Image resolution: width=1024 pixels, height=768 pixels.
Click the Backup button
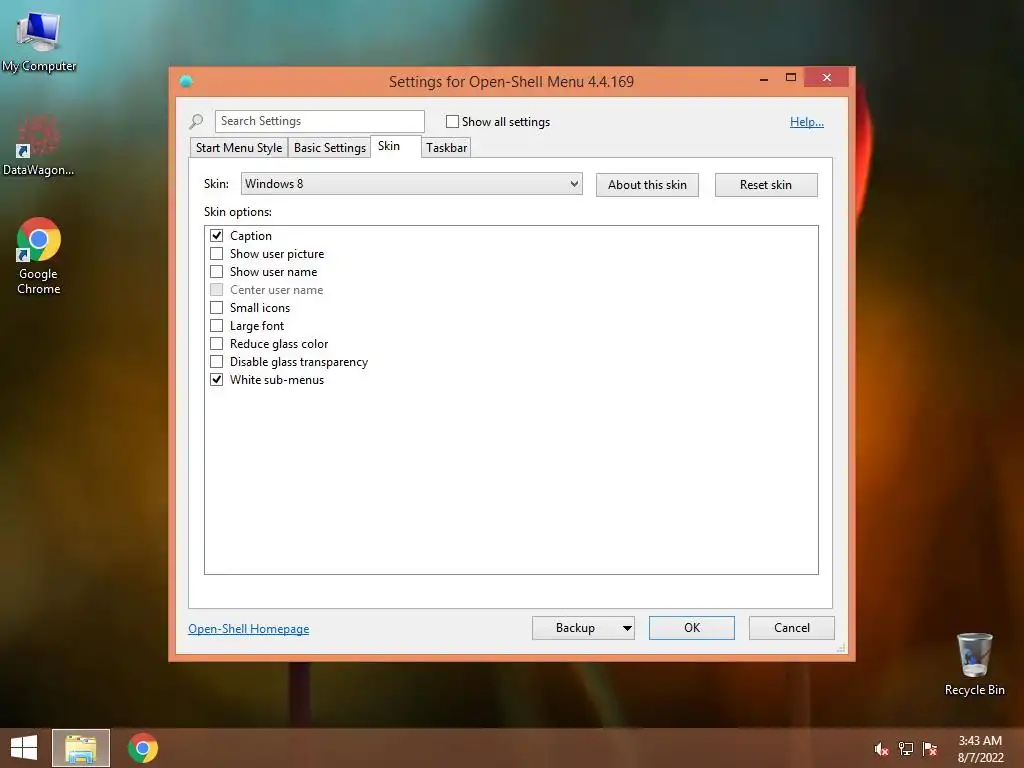coord(575,628)
